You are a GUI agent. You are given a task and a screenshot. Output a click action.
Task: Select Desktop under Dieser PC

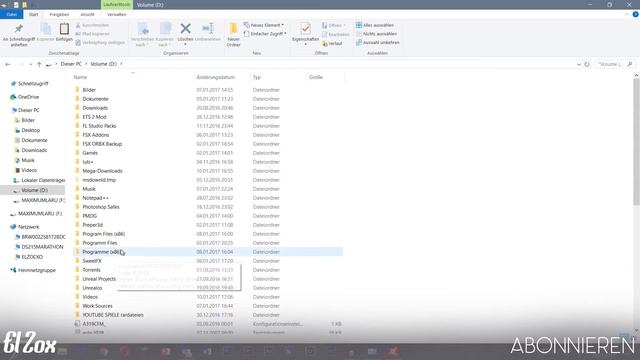coord(31,130)
